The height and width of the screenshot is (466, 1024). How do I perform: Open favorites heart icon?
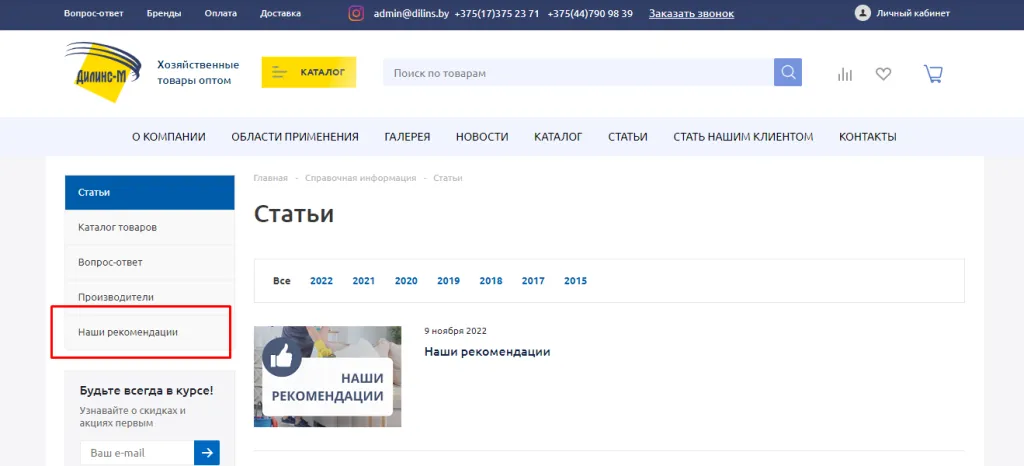[883, 74]
